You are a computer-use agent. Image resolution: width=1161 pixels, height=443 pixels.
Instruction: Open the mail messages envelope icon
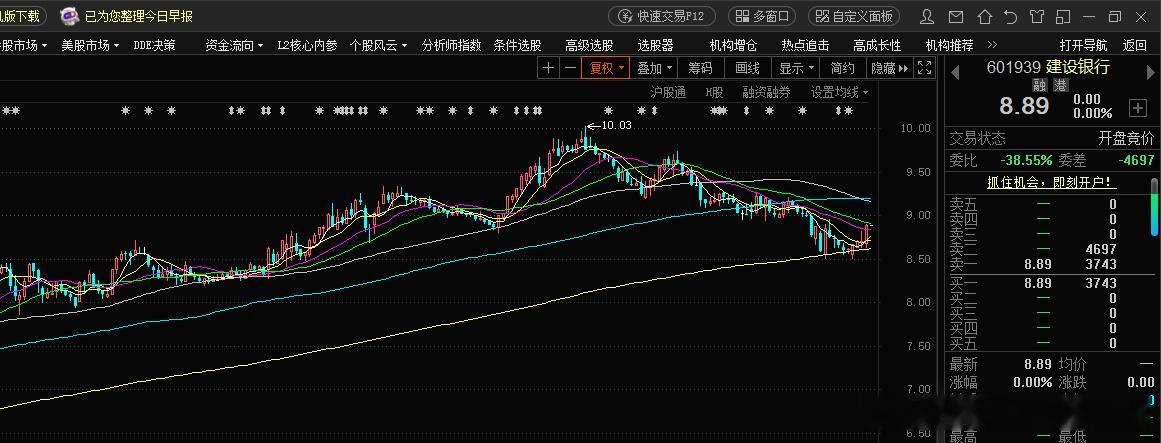[956, 16]
